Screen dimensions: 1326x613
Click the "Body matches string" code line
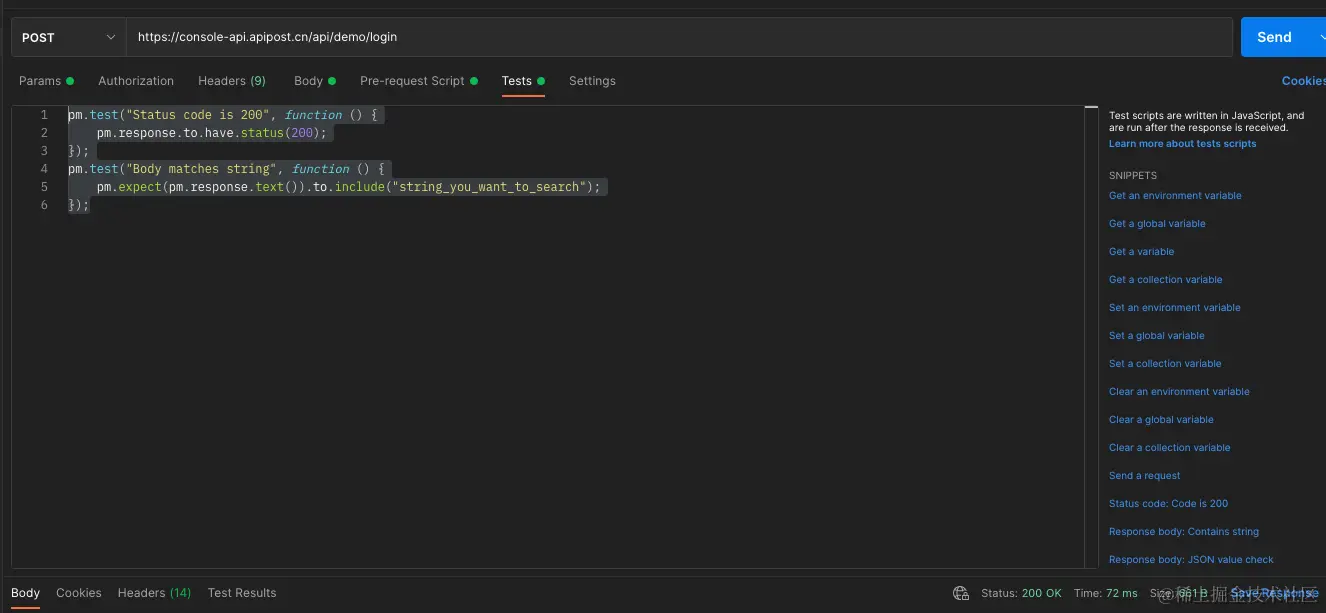[229, 169]
